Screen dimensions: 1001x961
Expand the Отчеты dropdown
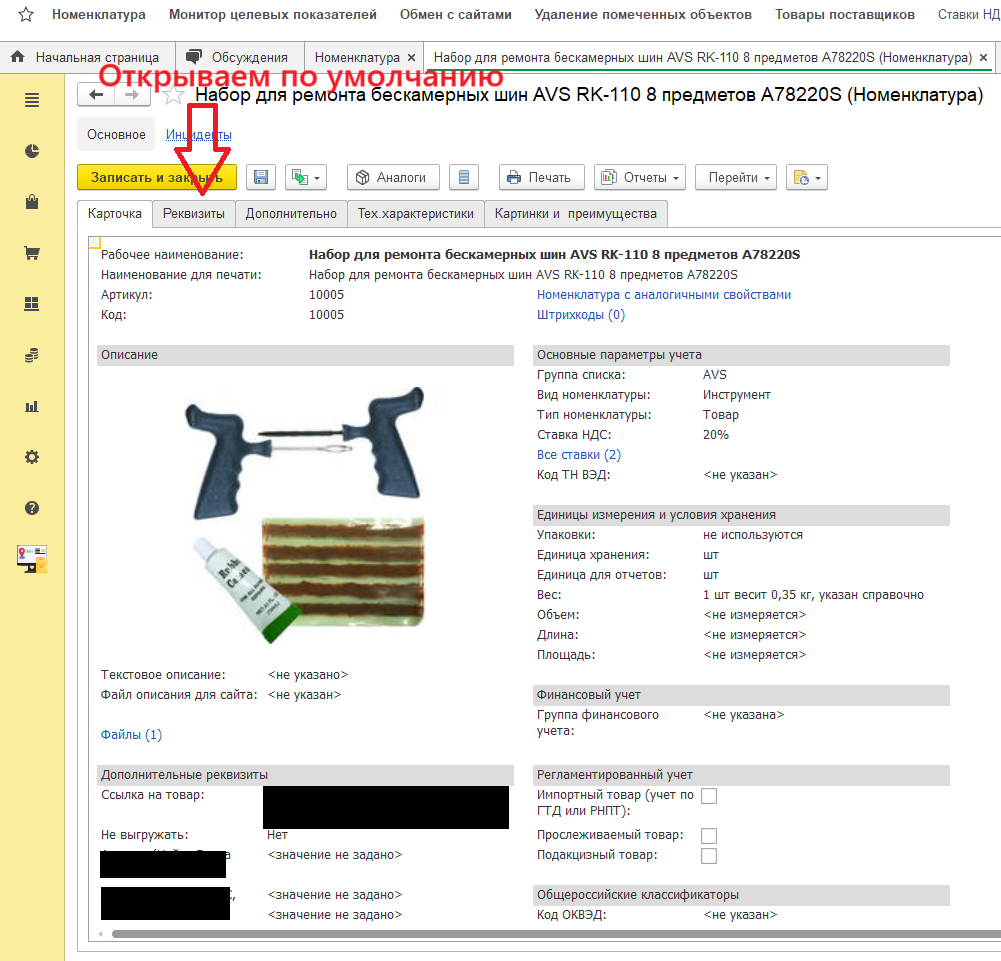pyautogui.click(x=639, y=177)
